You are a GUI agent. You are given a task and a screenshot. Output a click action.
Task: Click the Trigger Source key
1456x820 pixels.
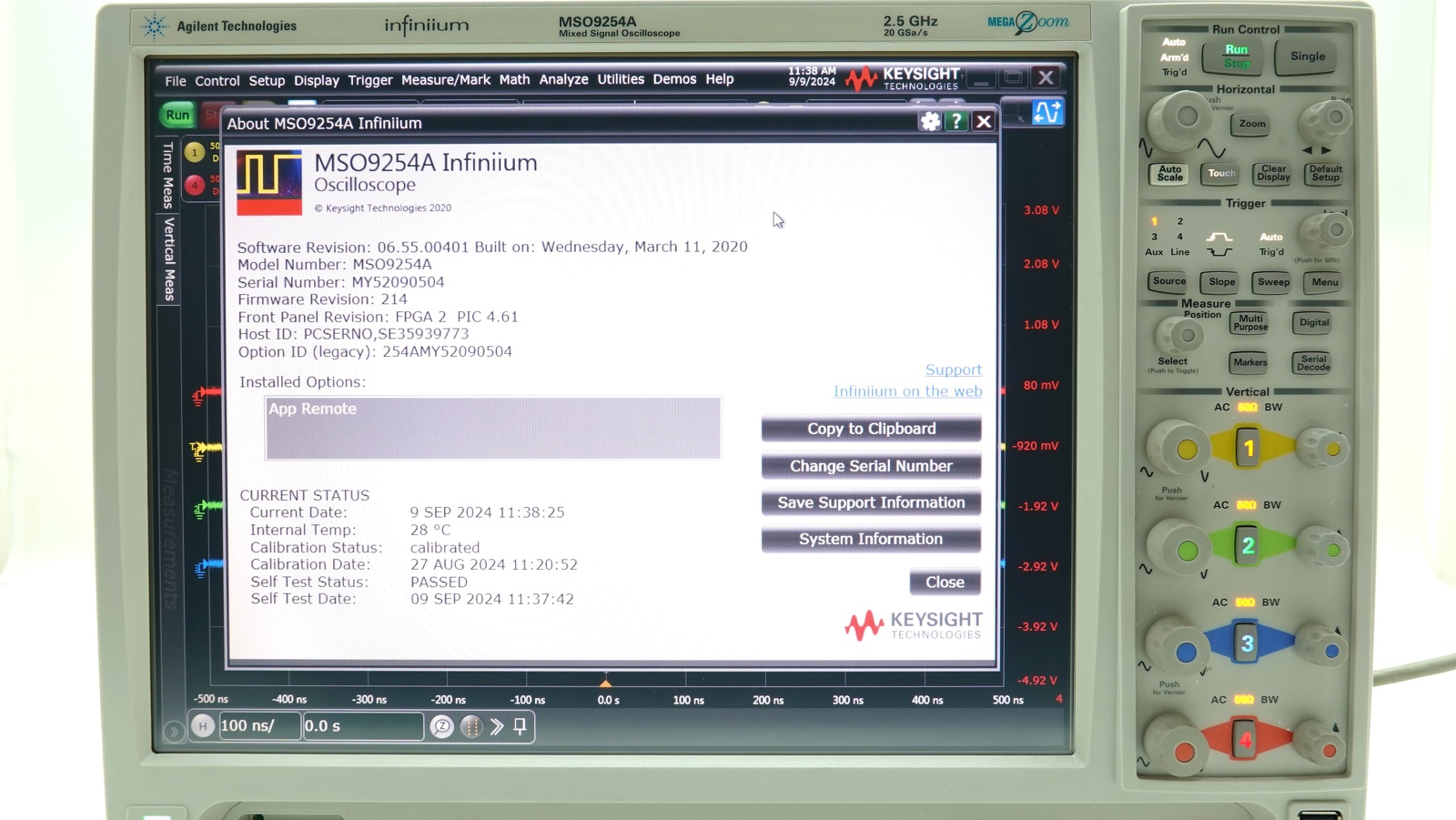click(1169, 281)
